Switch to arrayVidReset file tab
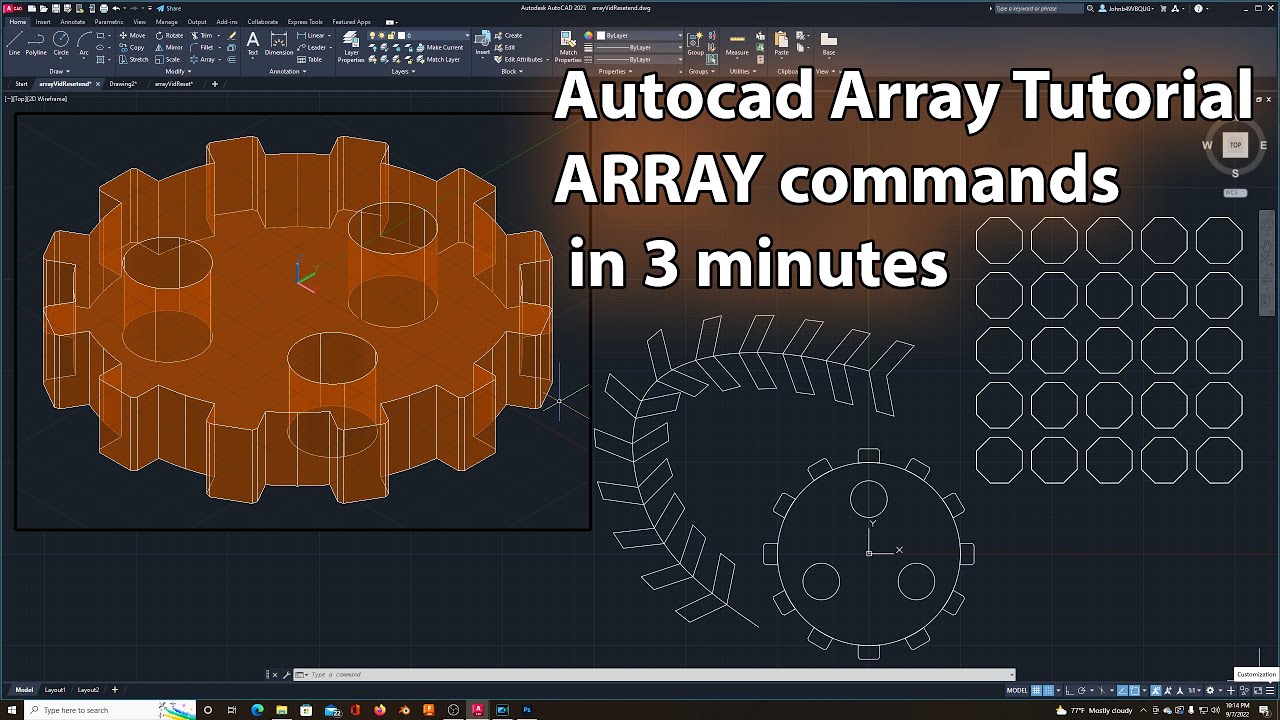1280x720 pixels. [x=173, y=84]
